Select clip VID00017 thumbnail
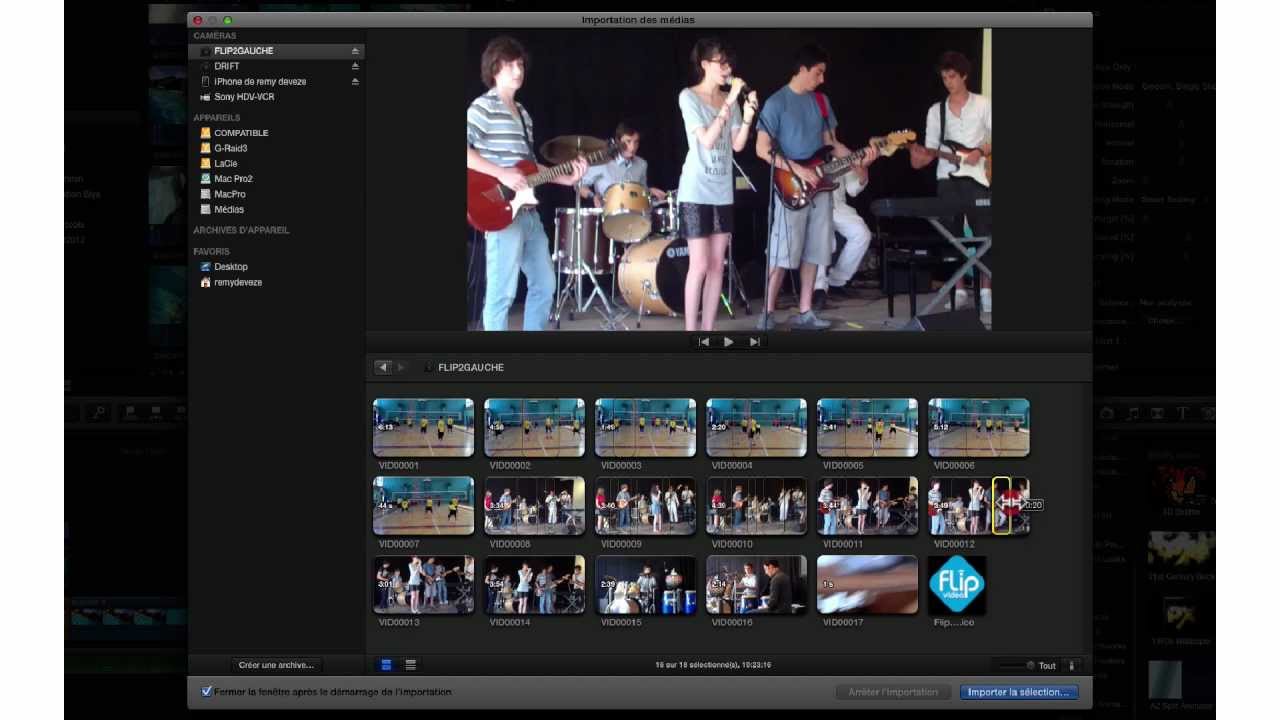The width and height of the screenshot is (1280, 720). click(867, 584)
